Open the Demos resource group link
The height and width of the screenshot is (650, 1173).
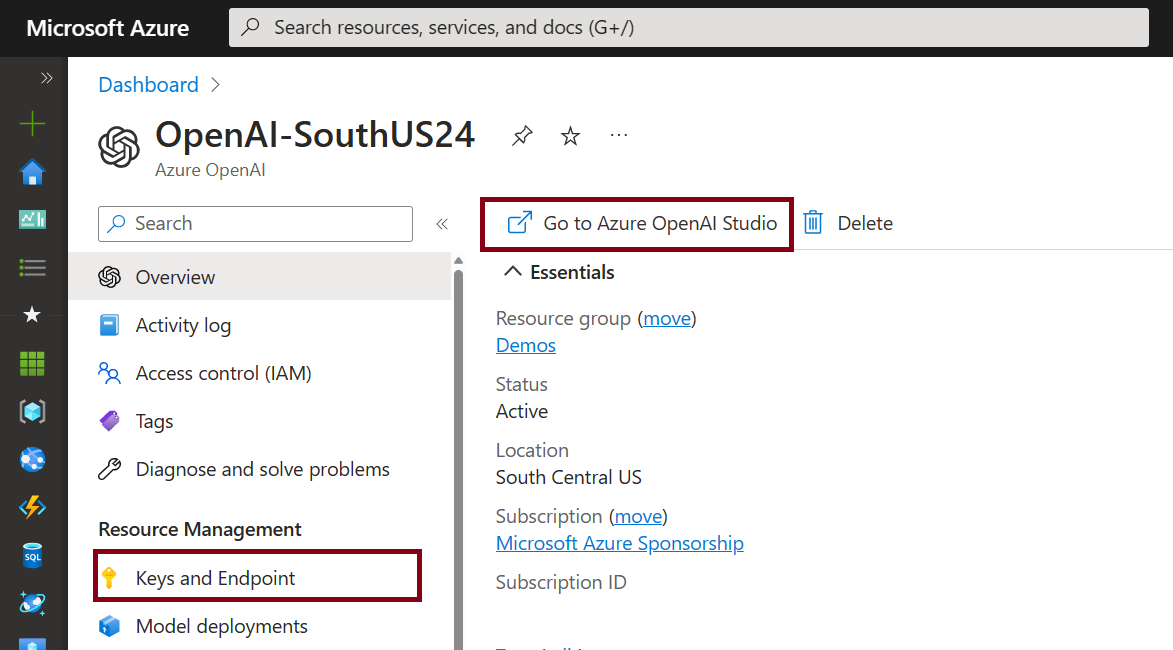[525, 345]
